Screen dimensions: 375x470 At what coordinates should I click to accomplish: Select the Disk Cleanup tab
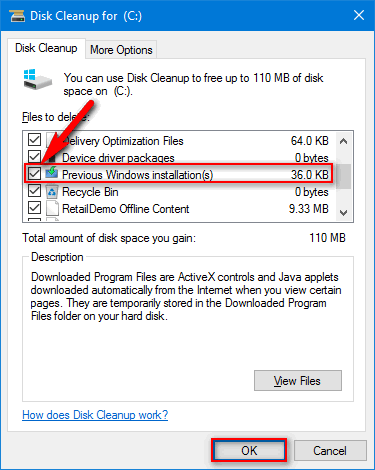coord(46,48)
